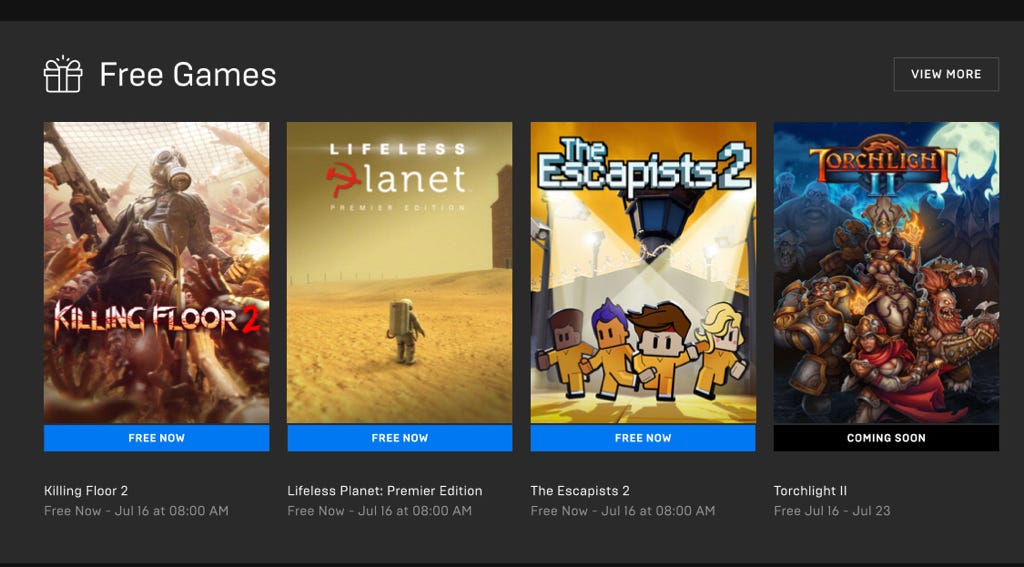Open The Escapists 2 cover image
The image size is (1024, 567).
[x=643, y=272]
